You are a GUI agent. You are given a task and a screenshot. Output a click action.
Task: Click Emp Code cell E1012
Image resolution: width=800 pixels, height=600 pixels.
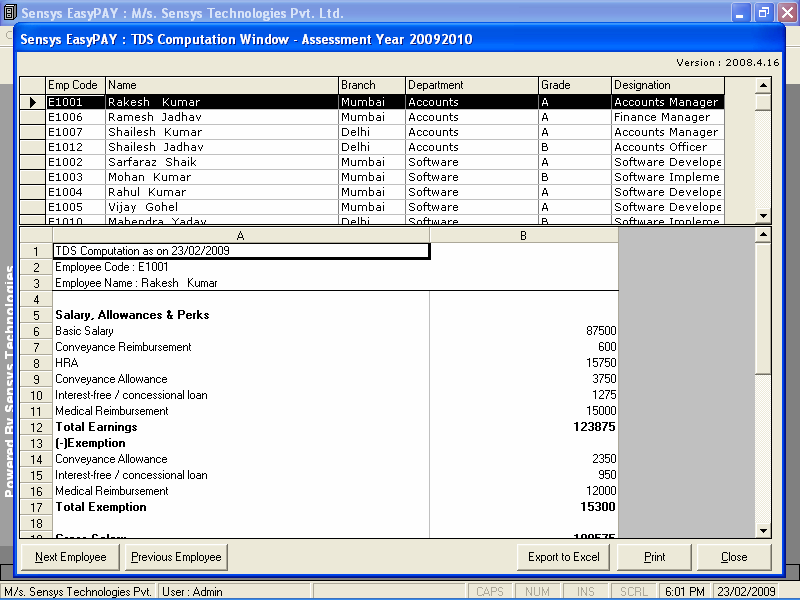tap(75, 147)
